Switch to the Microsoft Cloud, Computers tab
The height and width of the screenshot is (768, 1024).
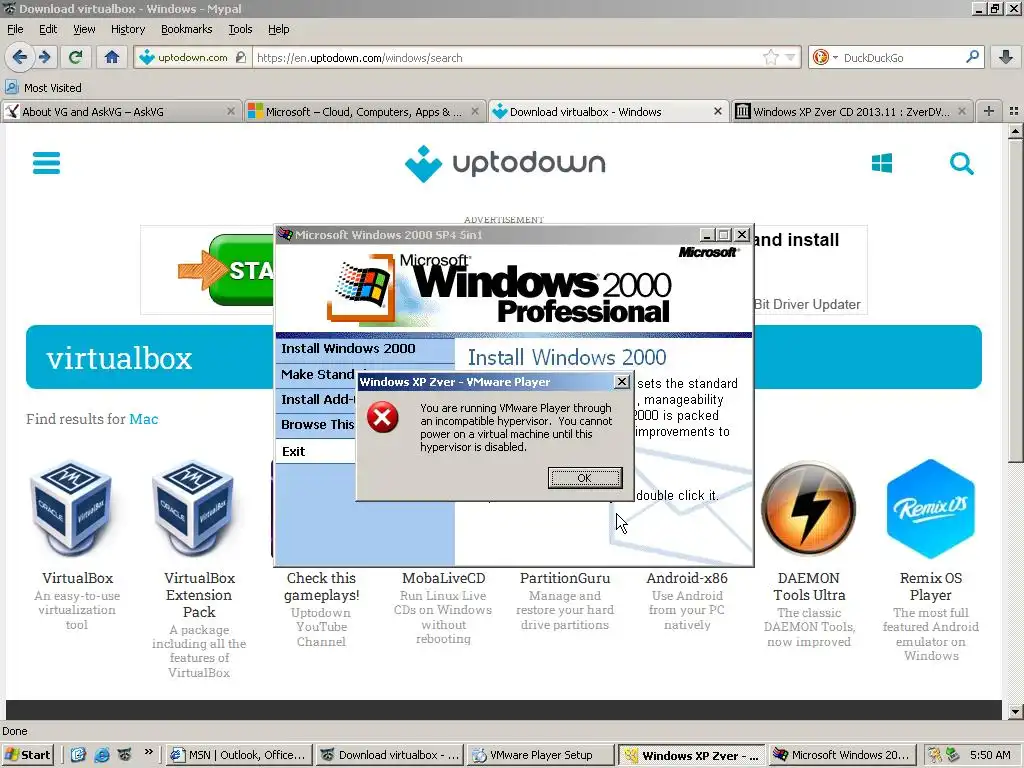(x=365, y=112)
